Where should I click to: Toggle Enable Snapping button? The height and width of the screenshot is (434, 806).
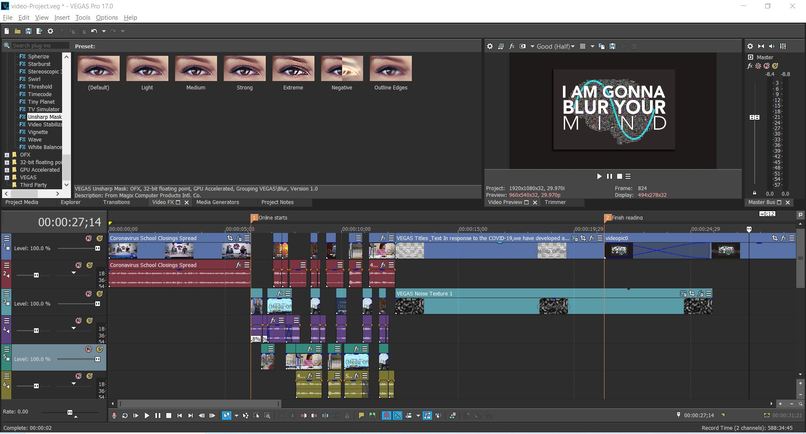pyautogui.click(x=386, y=415)
